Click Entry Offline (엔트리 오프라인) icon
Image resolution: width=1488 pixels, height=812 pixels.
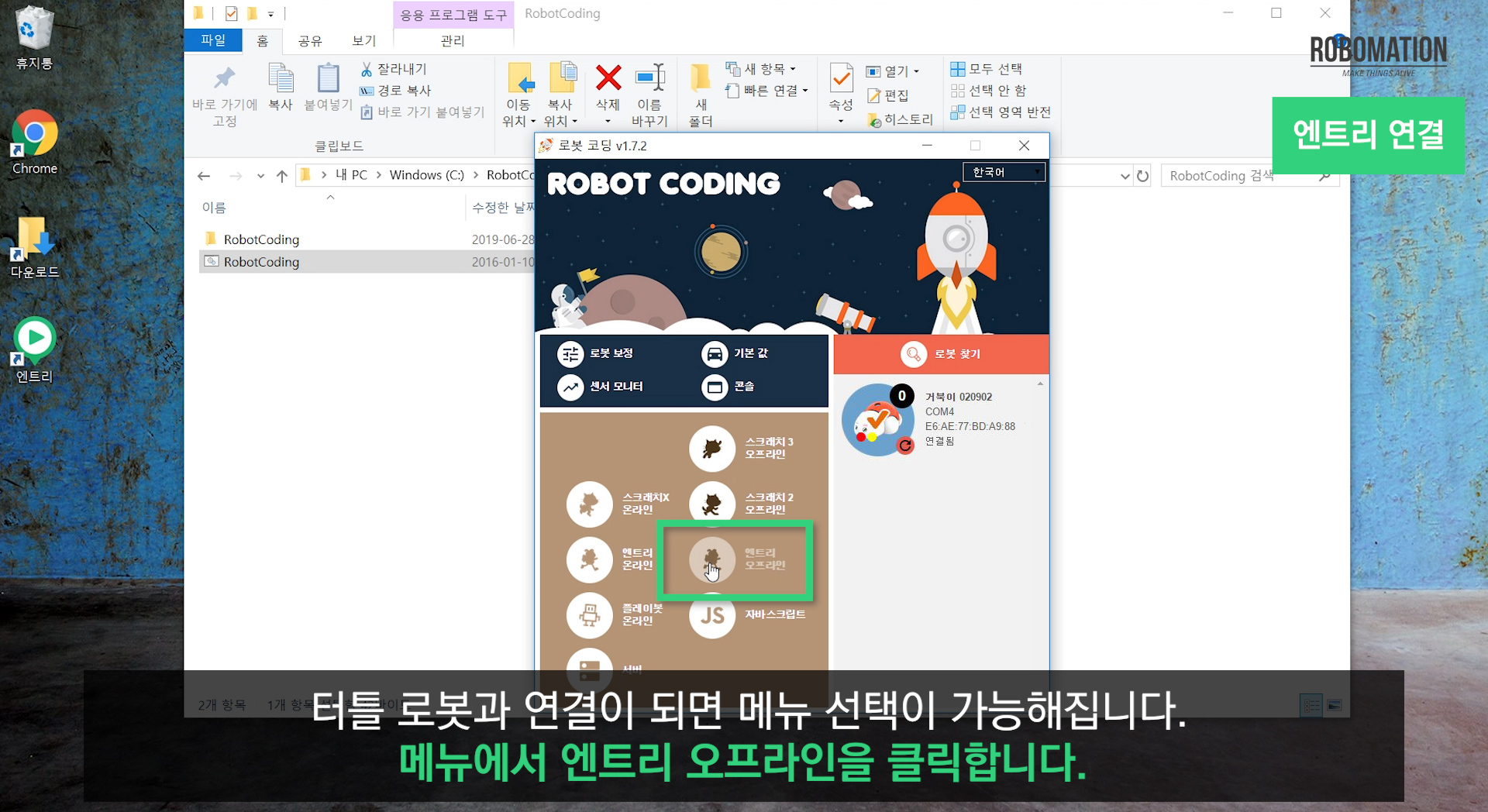tap(712, 559)
